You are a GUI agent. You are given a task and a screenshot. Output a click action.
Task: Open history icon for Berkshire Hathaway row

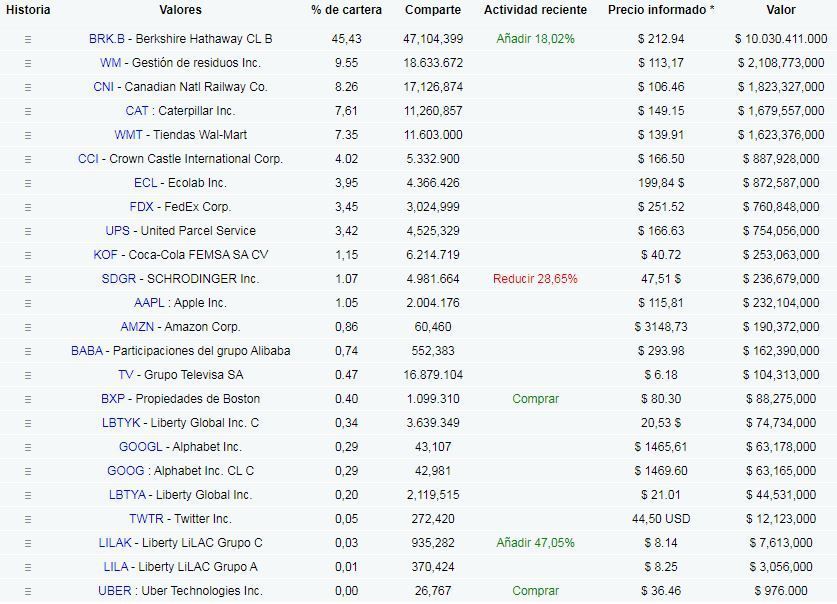coord(28,39)
